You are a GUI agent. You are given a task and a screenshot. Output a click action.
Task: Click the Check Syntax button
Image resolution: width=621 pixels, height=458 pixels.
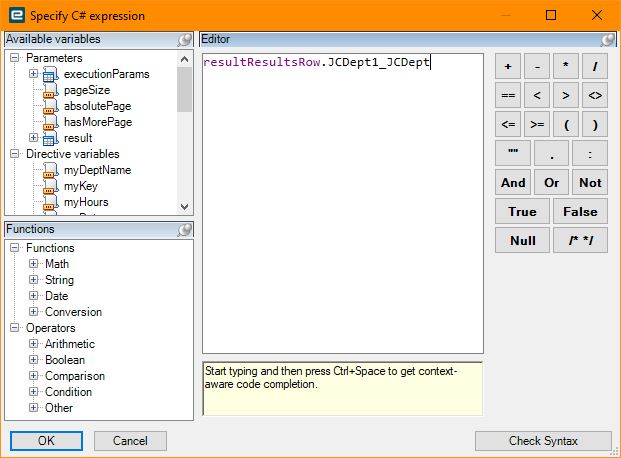543,441
